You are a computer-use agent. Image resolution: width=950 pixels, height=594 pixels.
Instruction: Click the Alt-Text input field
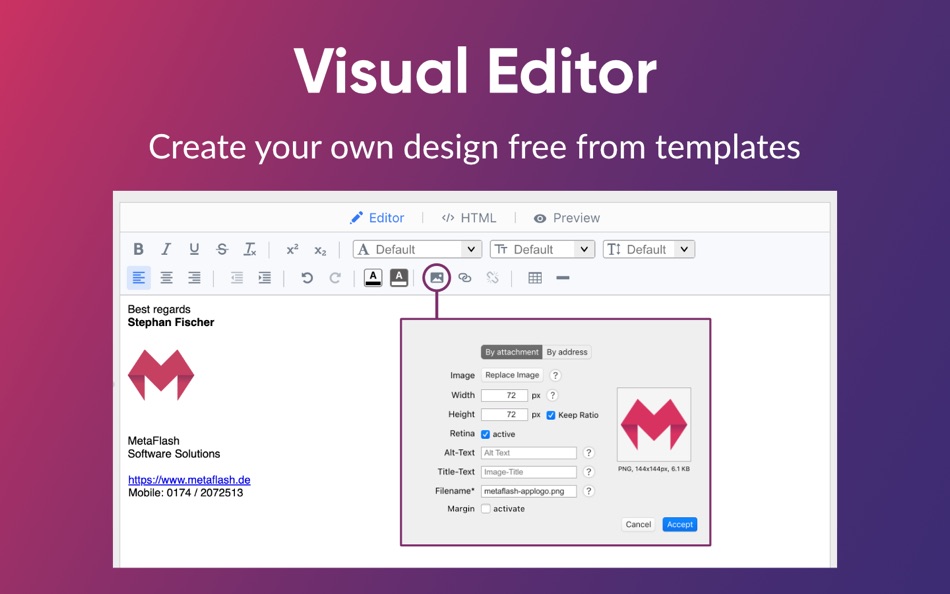(529, 453)
